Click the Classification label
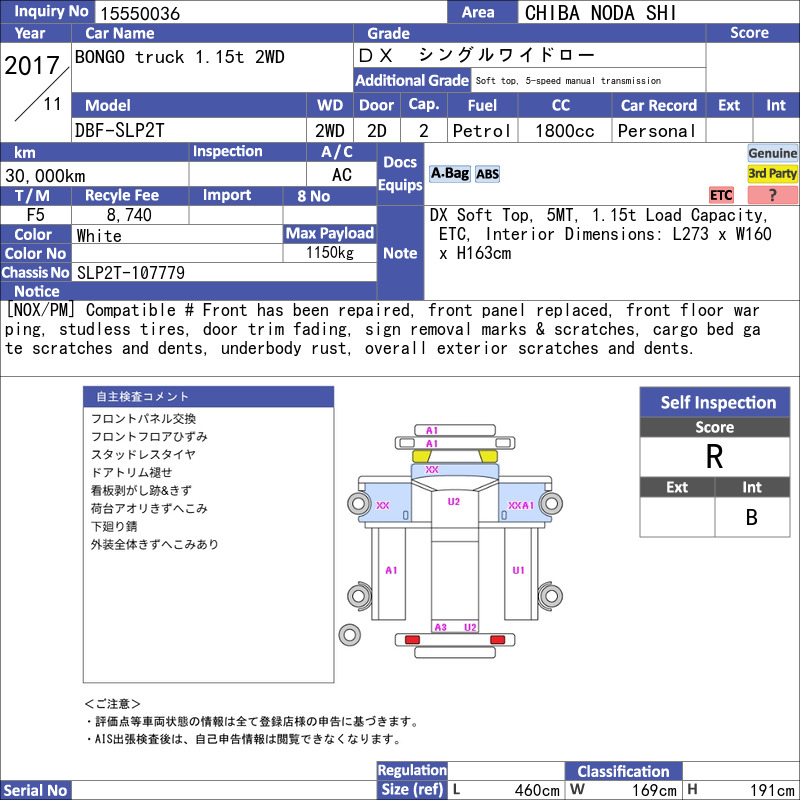Image resolution: width=800 pixels, height=800 pixels. click(x=623, y=771)
